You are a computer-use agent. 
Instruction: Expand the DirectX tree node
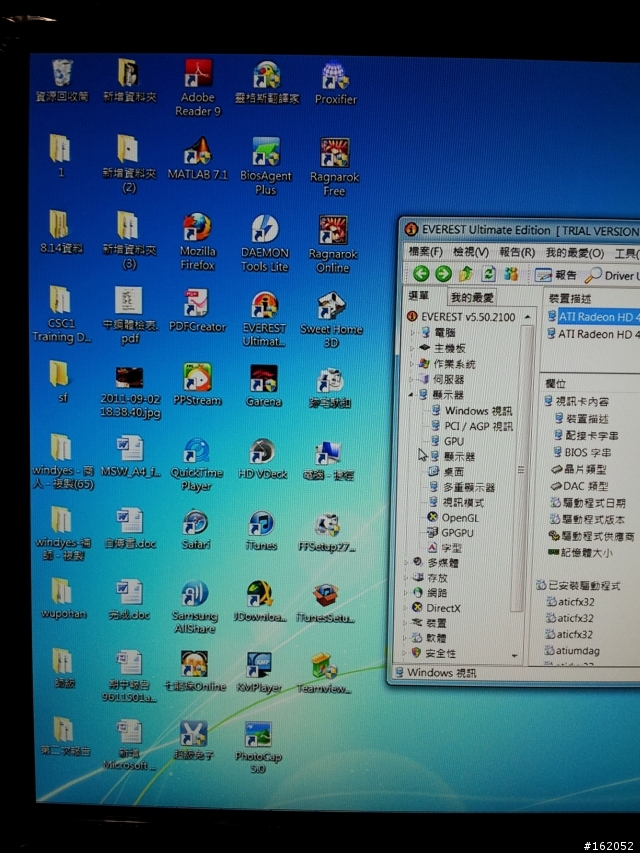pos(406,607)
